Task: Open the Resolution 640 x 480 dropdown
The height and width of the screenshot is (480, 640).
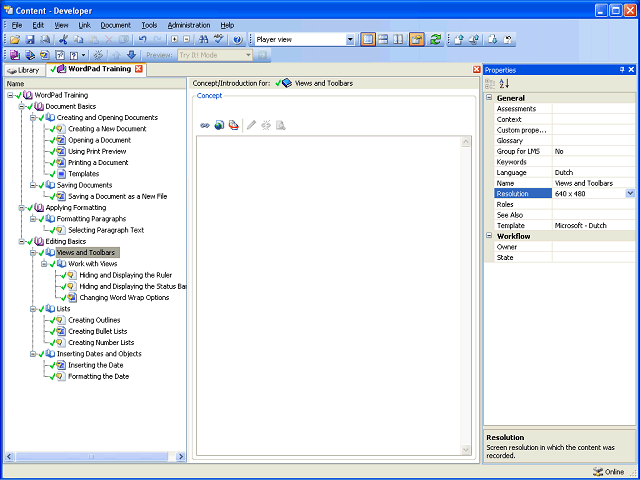Action: 630,193
